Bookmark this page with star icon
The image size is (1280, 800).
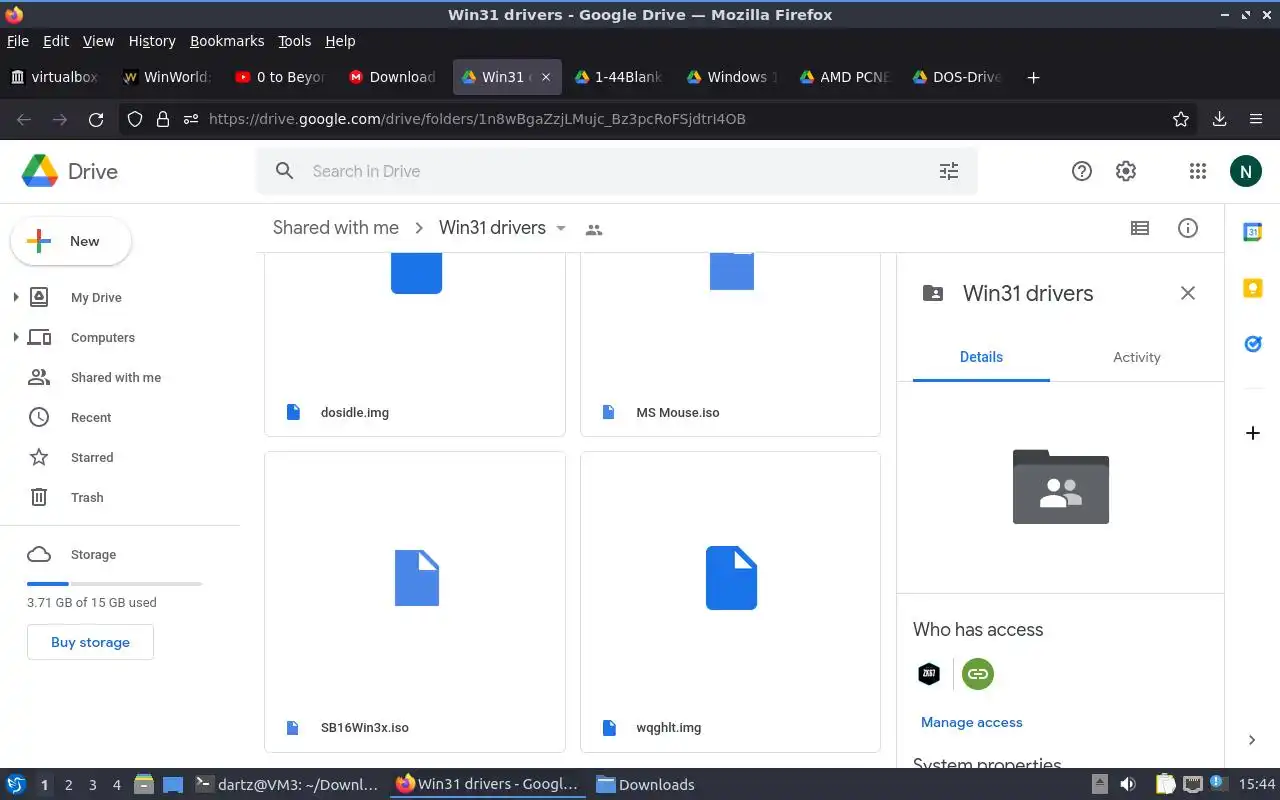pos(1181,119)
